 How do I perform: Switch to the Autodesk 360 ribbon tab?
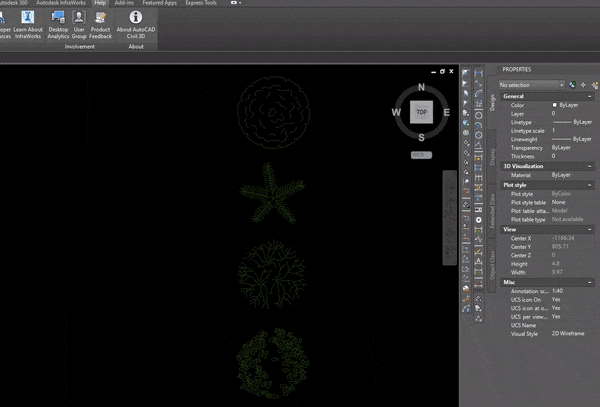pyautogui.click(x=14, y=3)
